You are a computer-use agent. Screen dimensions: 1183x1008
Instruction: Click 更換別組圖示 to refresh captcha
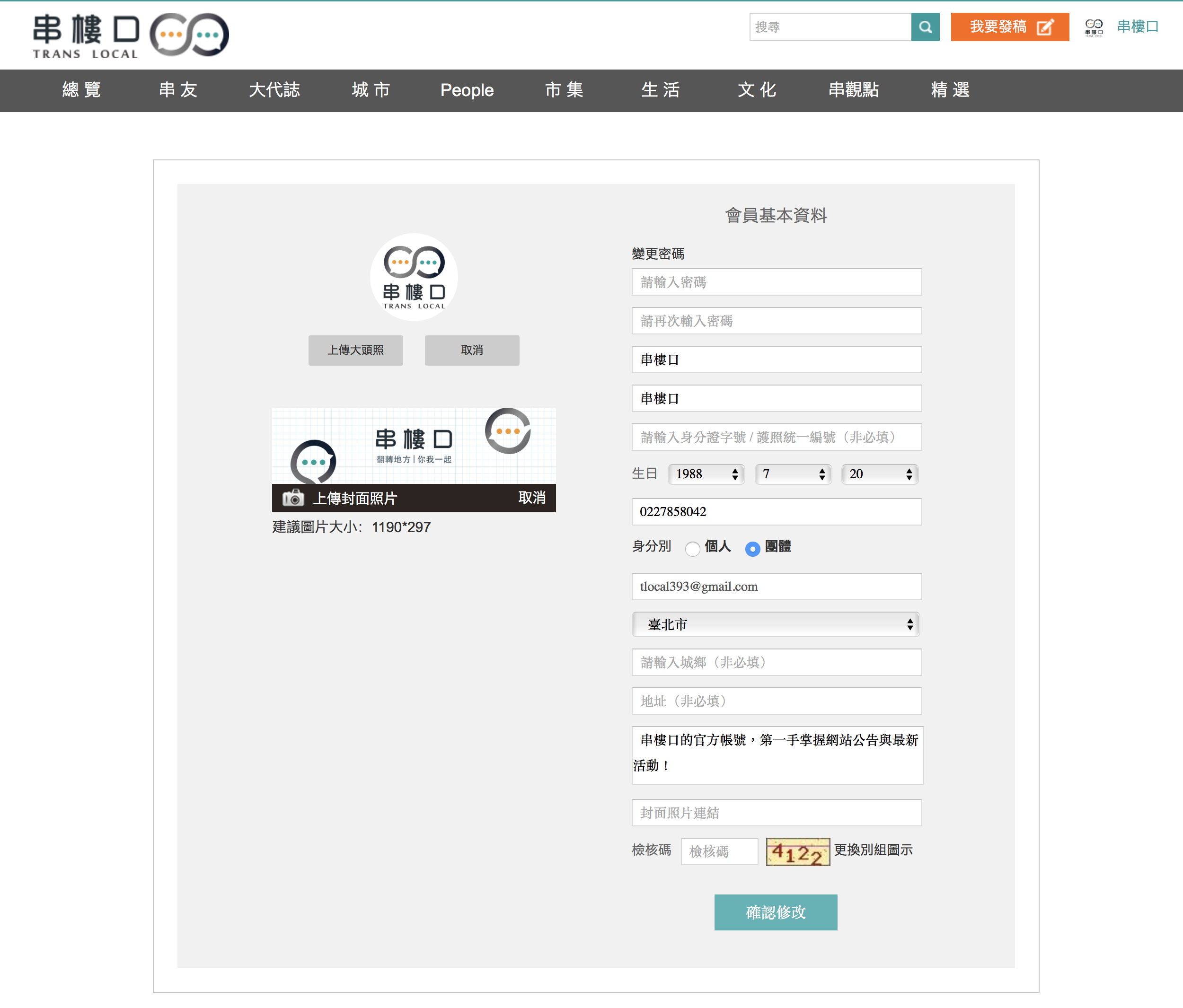[x=873, y=850]
